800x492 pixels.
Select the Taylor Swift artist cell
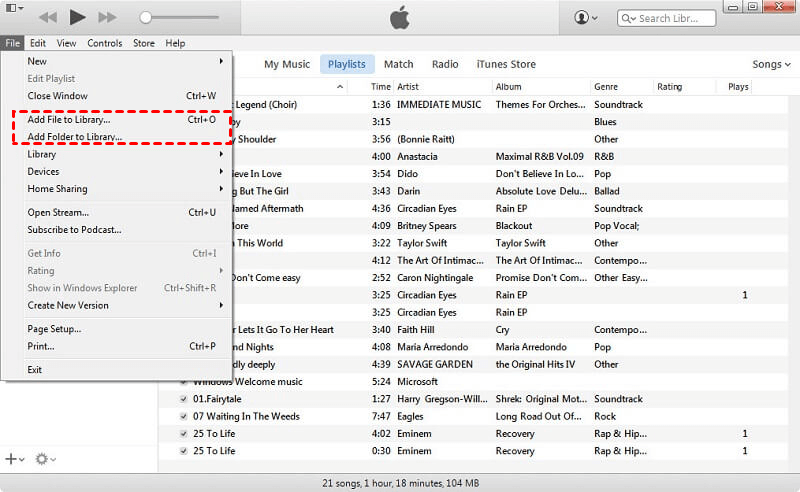[422, 243]
